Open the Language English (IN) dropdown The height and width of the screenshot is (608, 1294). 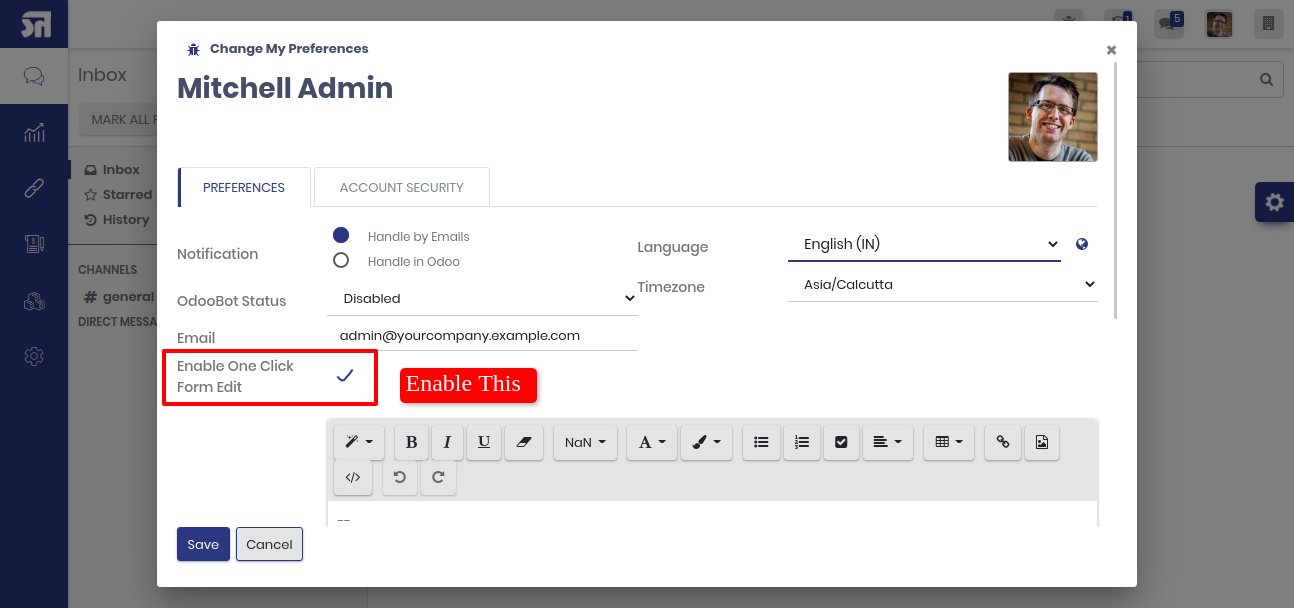924,244
